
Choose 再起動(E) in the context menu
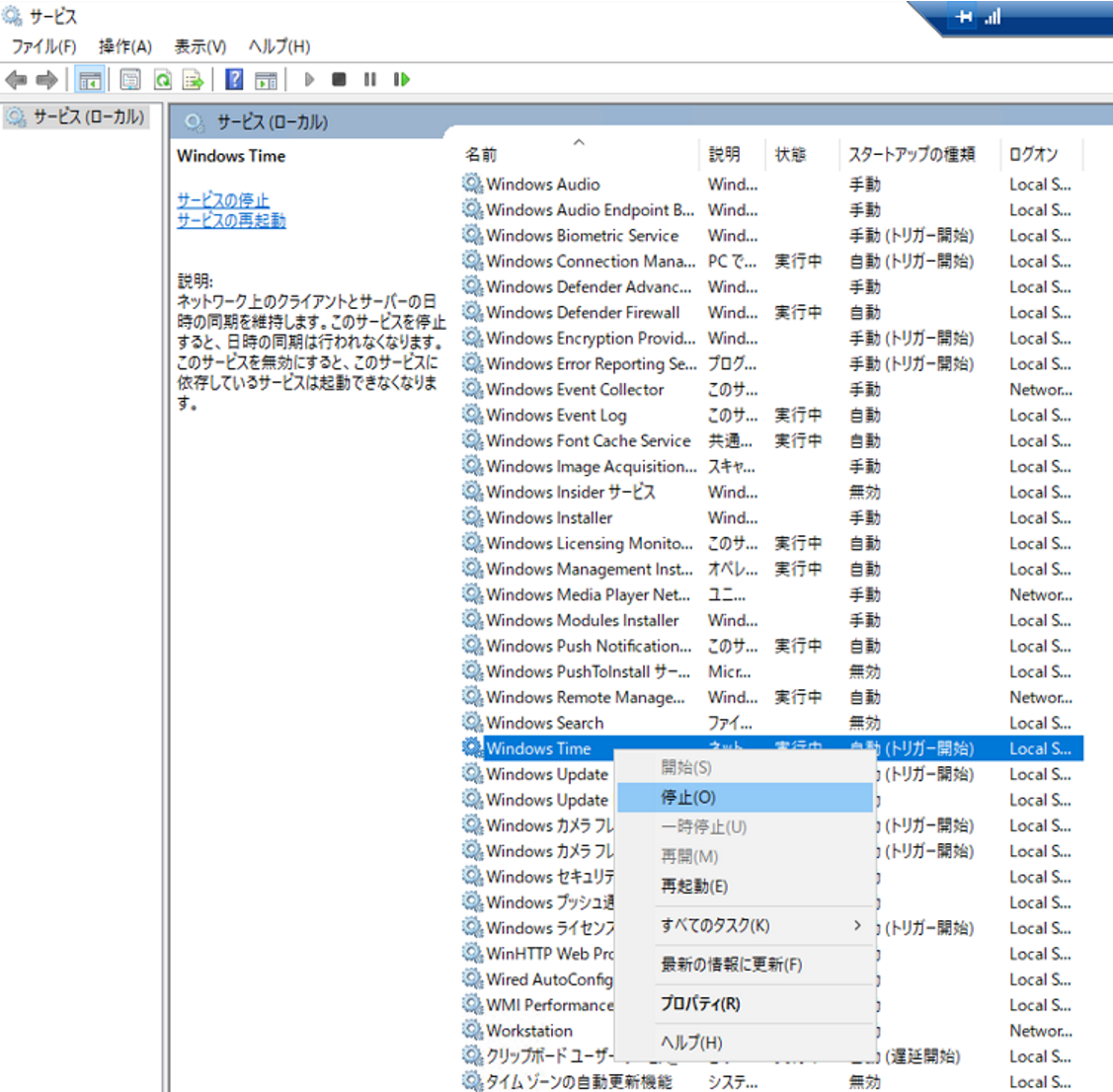point(745,887)
